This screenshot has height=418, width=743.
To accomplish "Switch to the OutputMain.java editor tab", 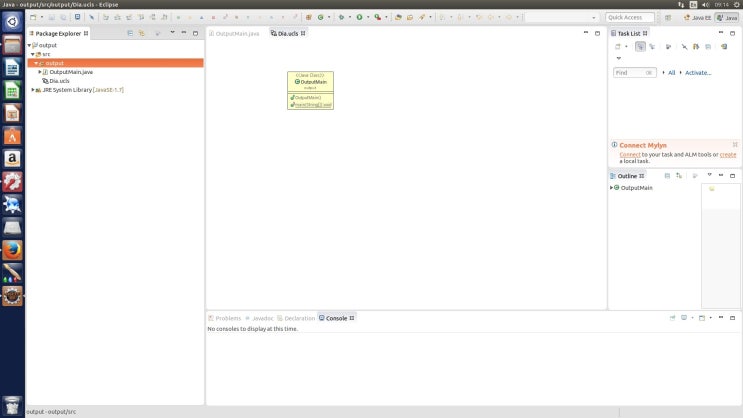I will [235, 34].
